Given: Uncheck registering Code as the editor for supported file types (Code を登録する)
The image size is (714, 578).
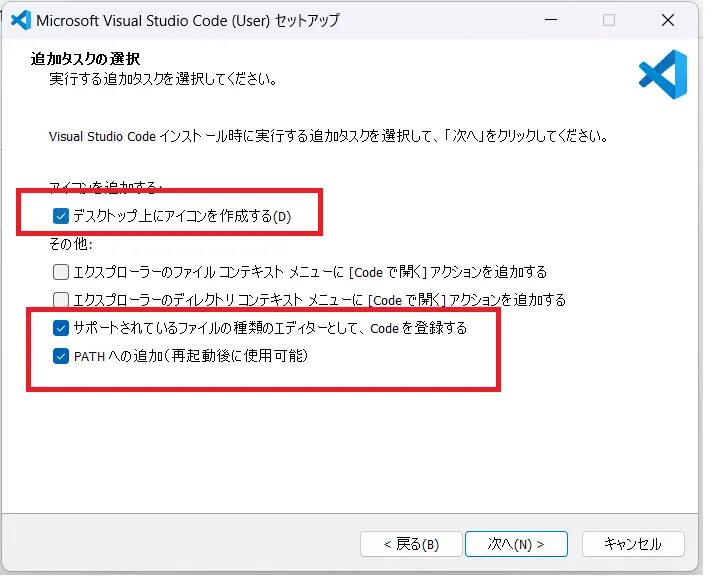Looking at the screenshot, I should pos(61,328).
